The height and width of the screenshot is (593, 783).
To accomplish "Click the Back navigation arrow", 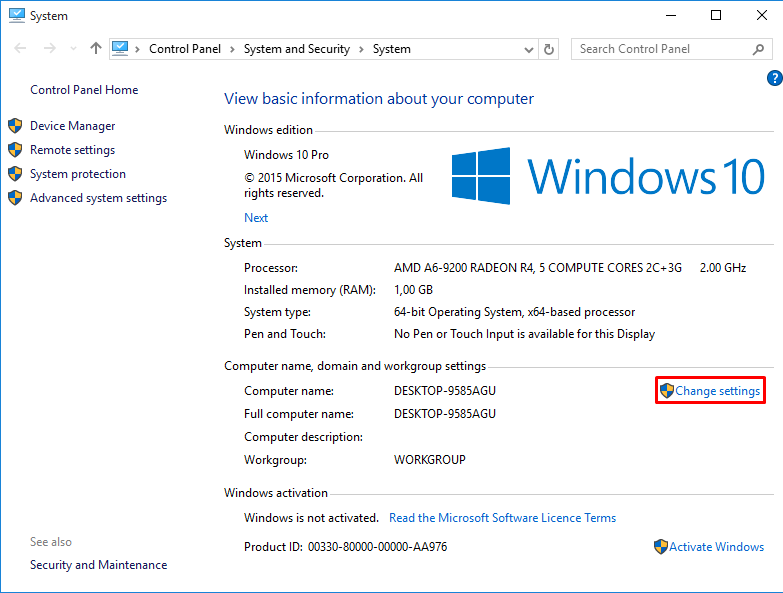I will (x=20, y=48).
